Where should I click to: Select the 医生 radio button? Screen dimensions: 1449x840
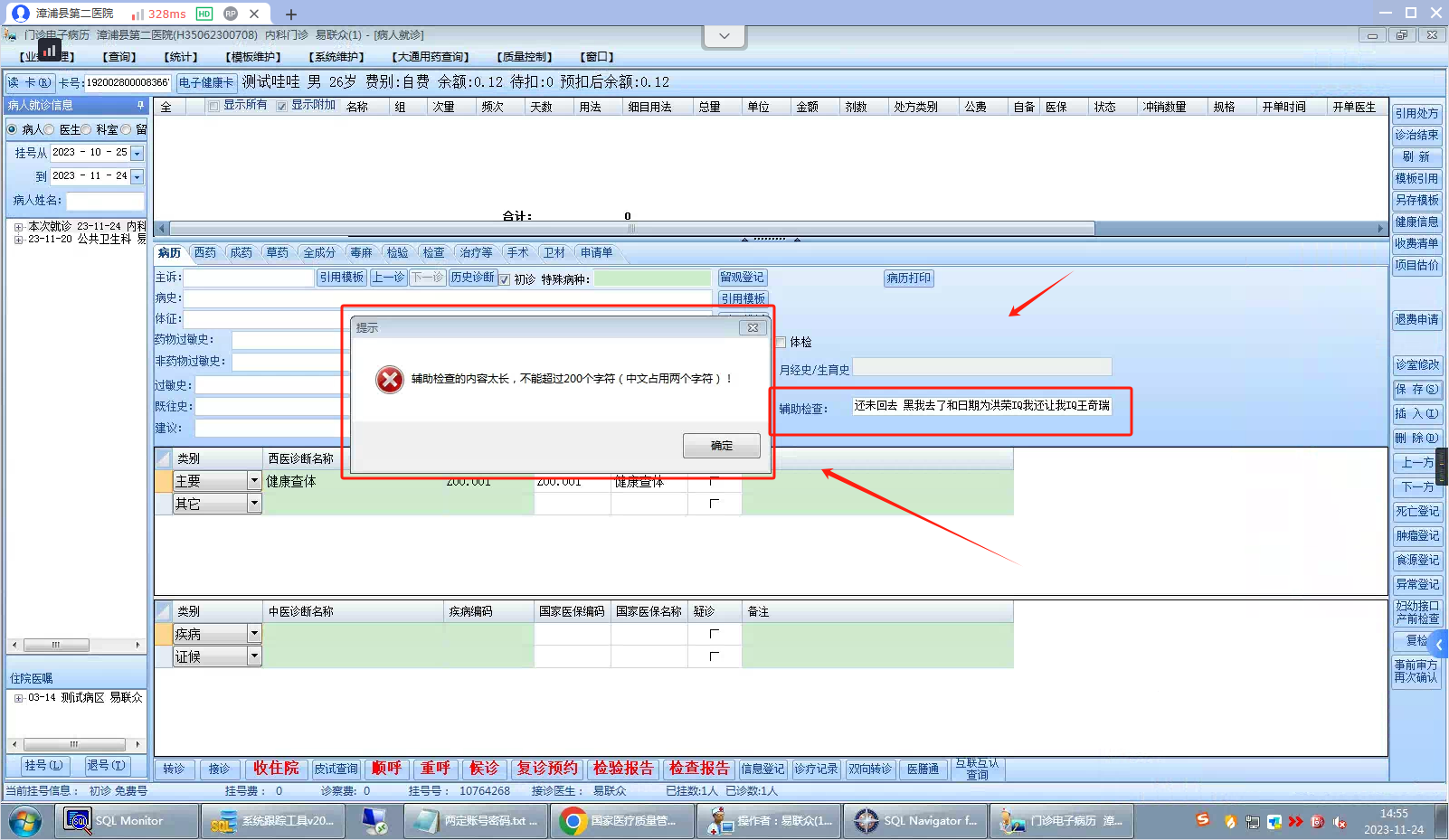coord(50,129)
